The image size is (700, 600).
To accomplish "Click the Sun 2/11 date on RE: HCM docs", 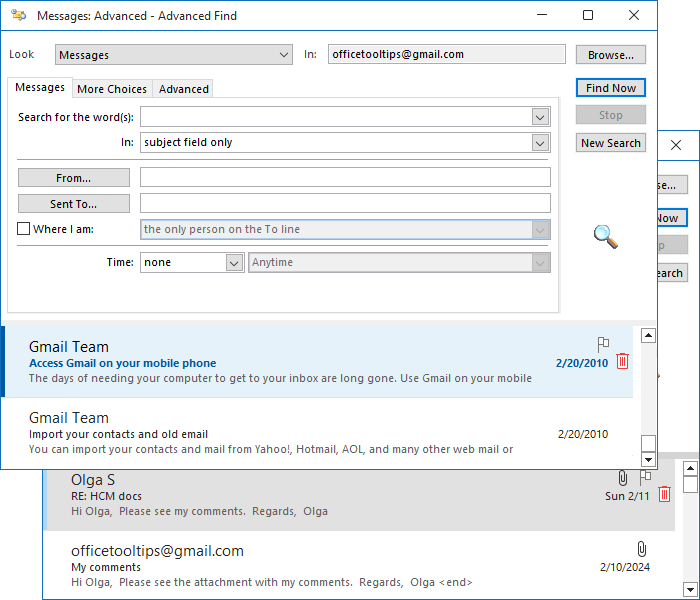I will pyautogui.click(x=627, y=496).
